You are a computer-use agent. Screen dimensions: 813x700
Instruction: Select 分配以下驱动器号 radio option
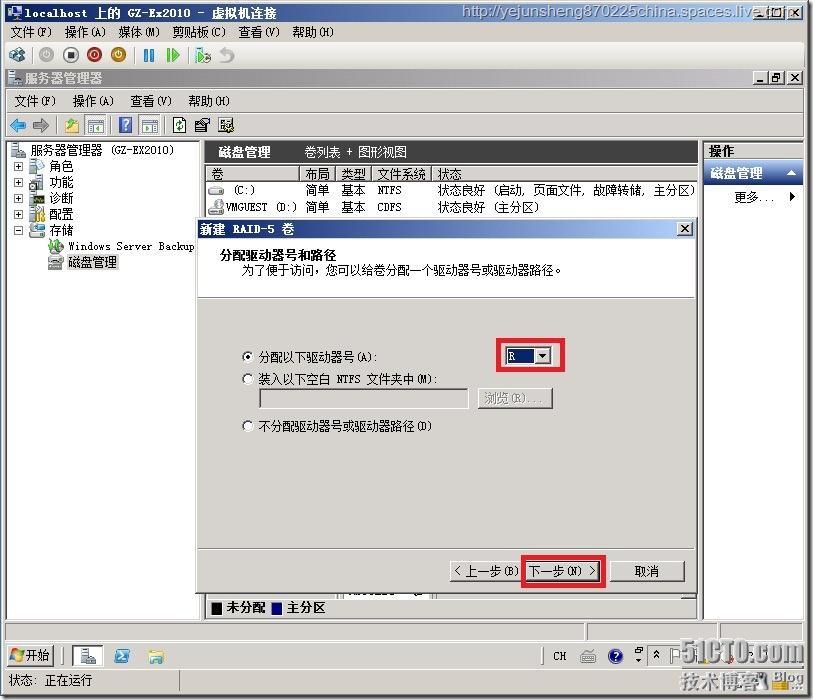pos(248,357)
